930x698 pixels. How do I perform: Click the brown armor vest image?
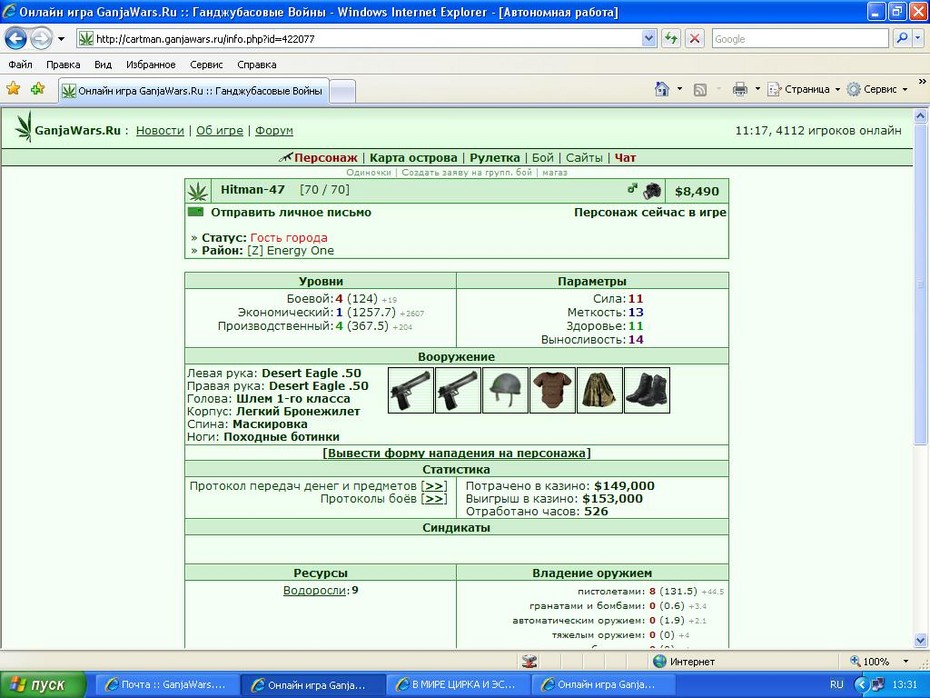(553, 390)
